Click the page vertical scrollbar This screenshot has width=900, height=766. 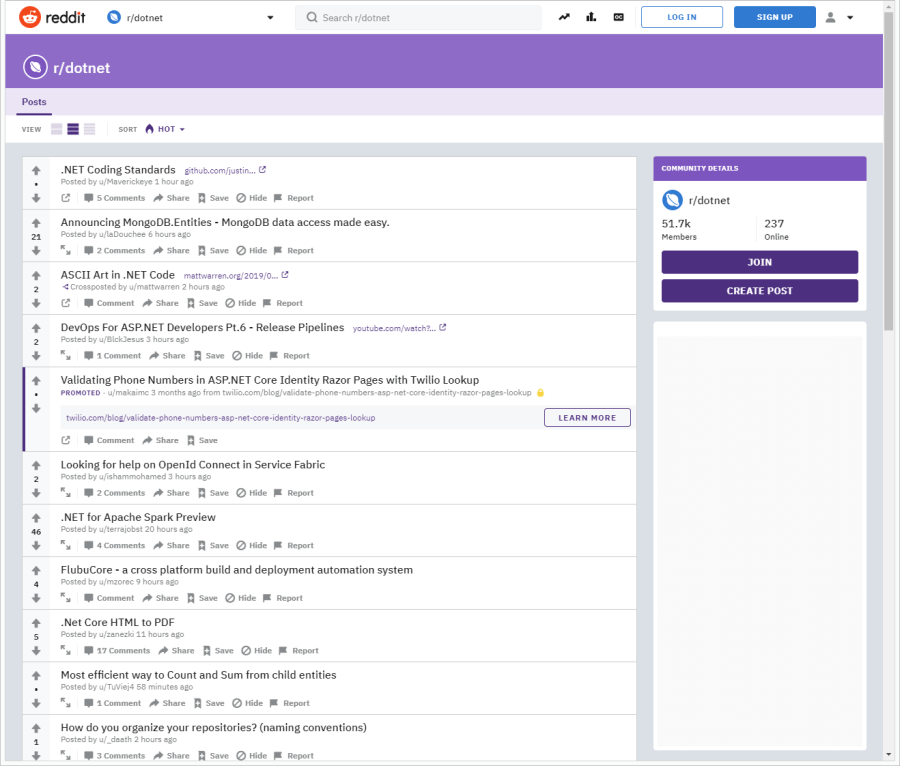(889, 172)
